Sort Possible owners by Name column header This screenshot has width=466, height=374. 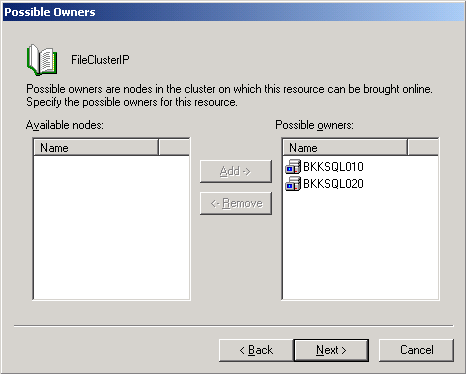(345, 148)
